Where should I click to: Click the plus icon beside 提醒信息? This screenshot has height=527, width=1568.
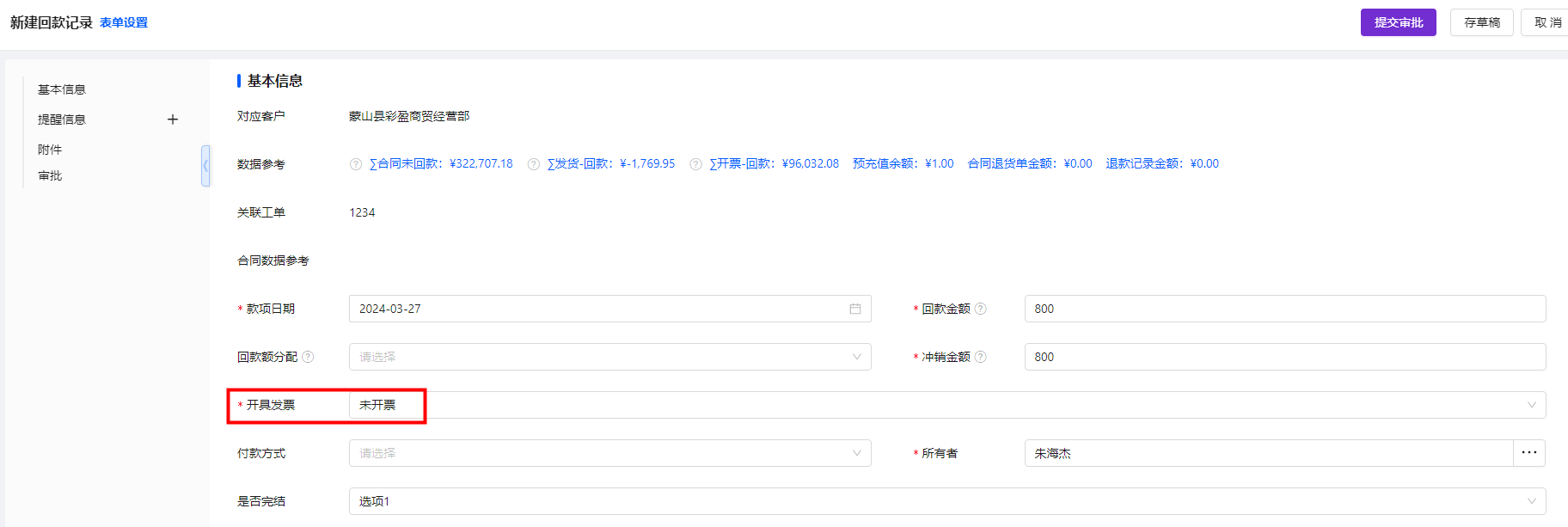click(x=173, y=119)
